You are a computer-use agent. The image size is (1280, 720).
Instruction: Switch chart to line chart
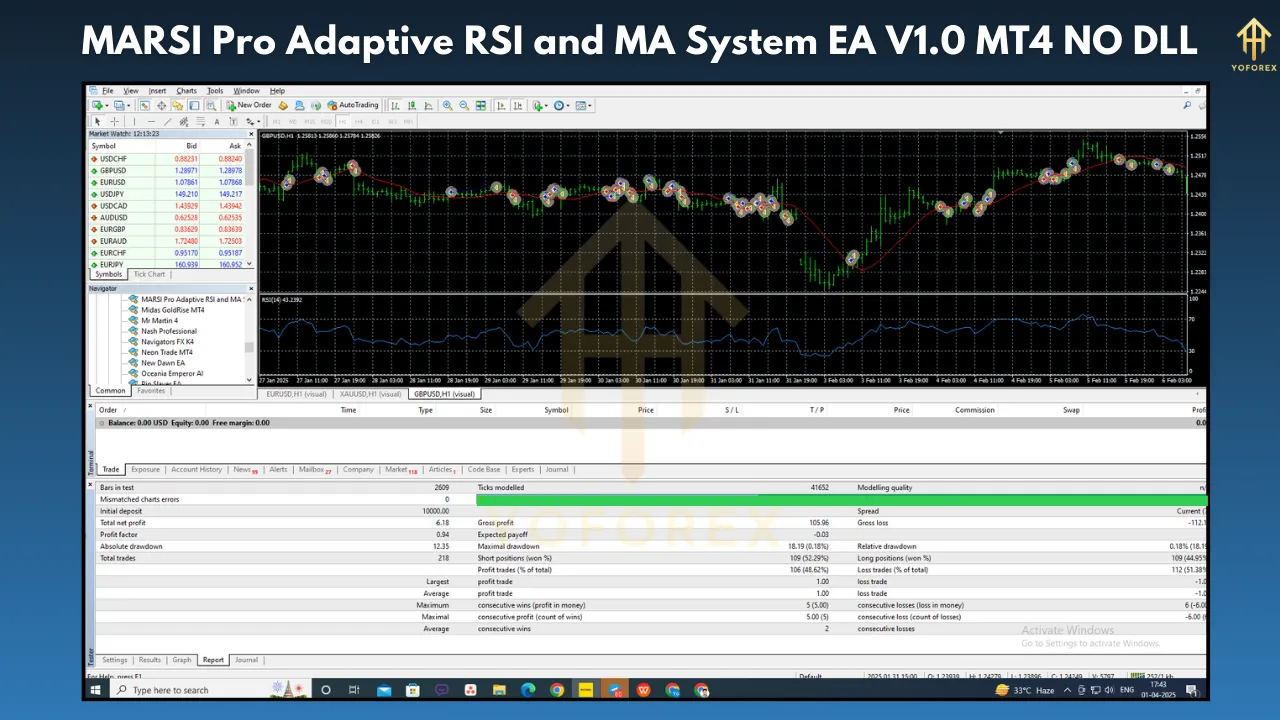coord(429,105)
